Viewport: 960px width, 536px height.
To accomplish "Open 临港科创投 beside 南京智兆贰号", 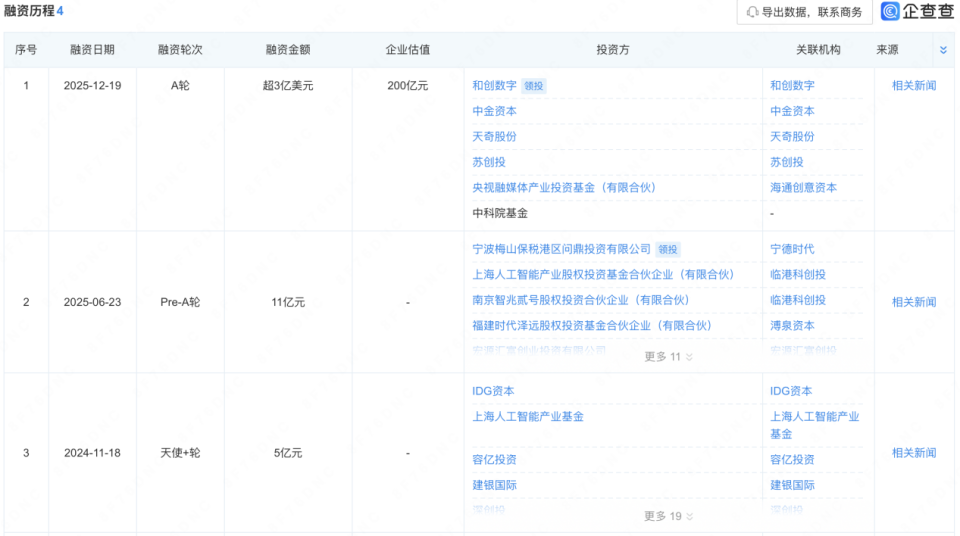I will coord(798,300).
